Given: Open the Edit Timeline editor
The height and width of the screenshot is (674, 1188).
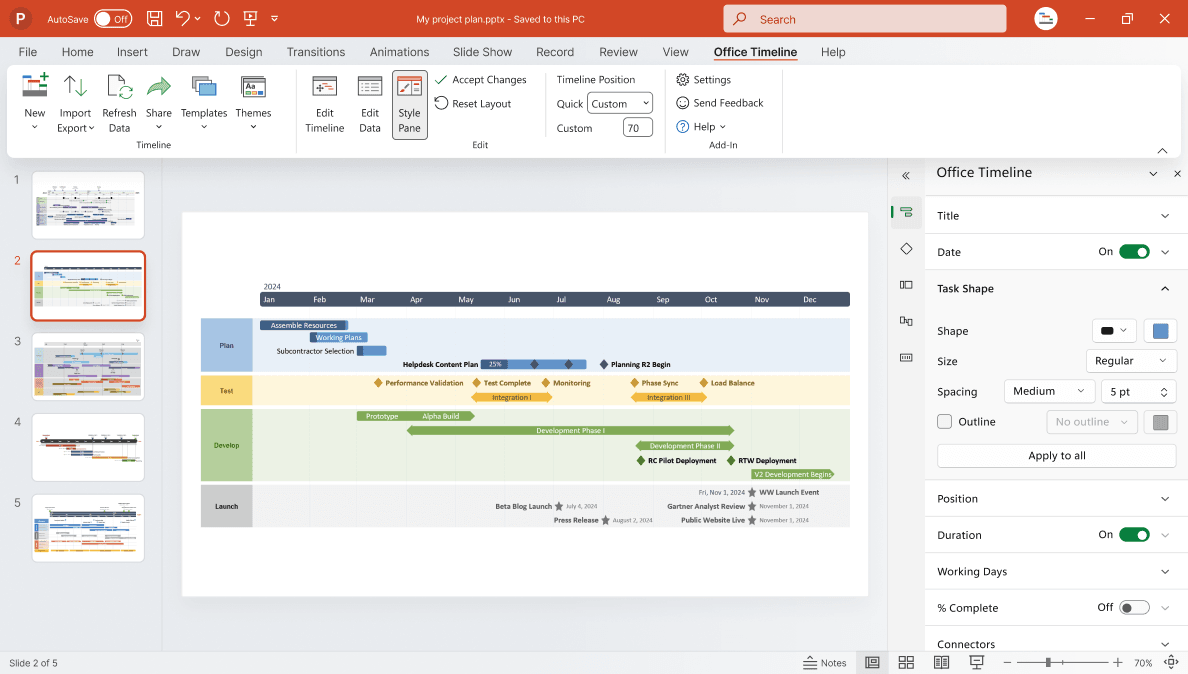Looking at the screenshot, I should coord(324,103).
